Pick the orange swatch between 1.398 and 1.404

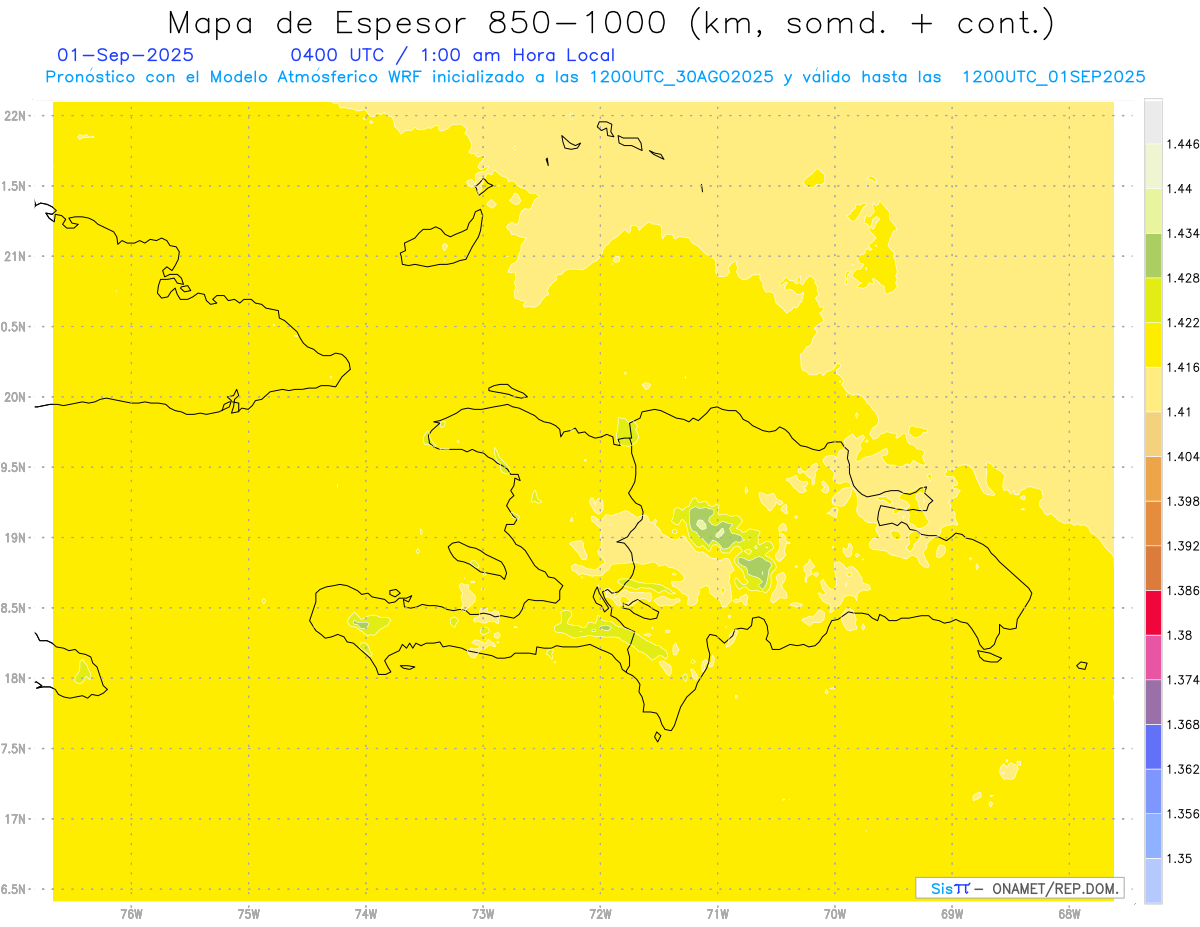tap(1153, 478)
